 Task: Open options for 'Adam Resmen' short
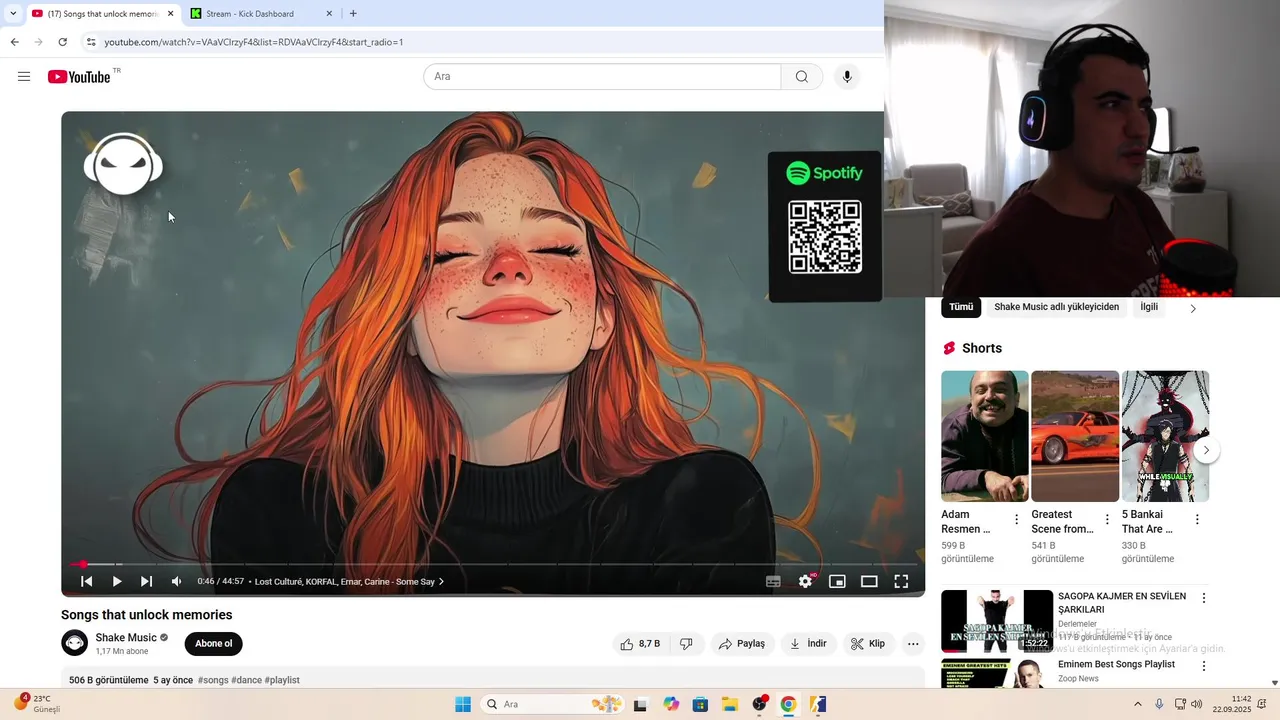tap(1017, 519)
